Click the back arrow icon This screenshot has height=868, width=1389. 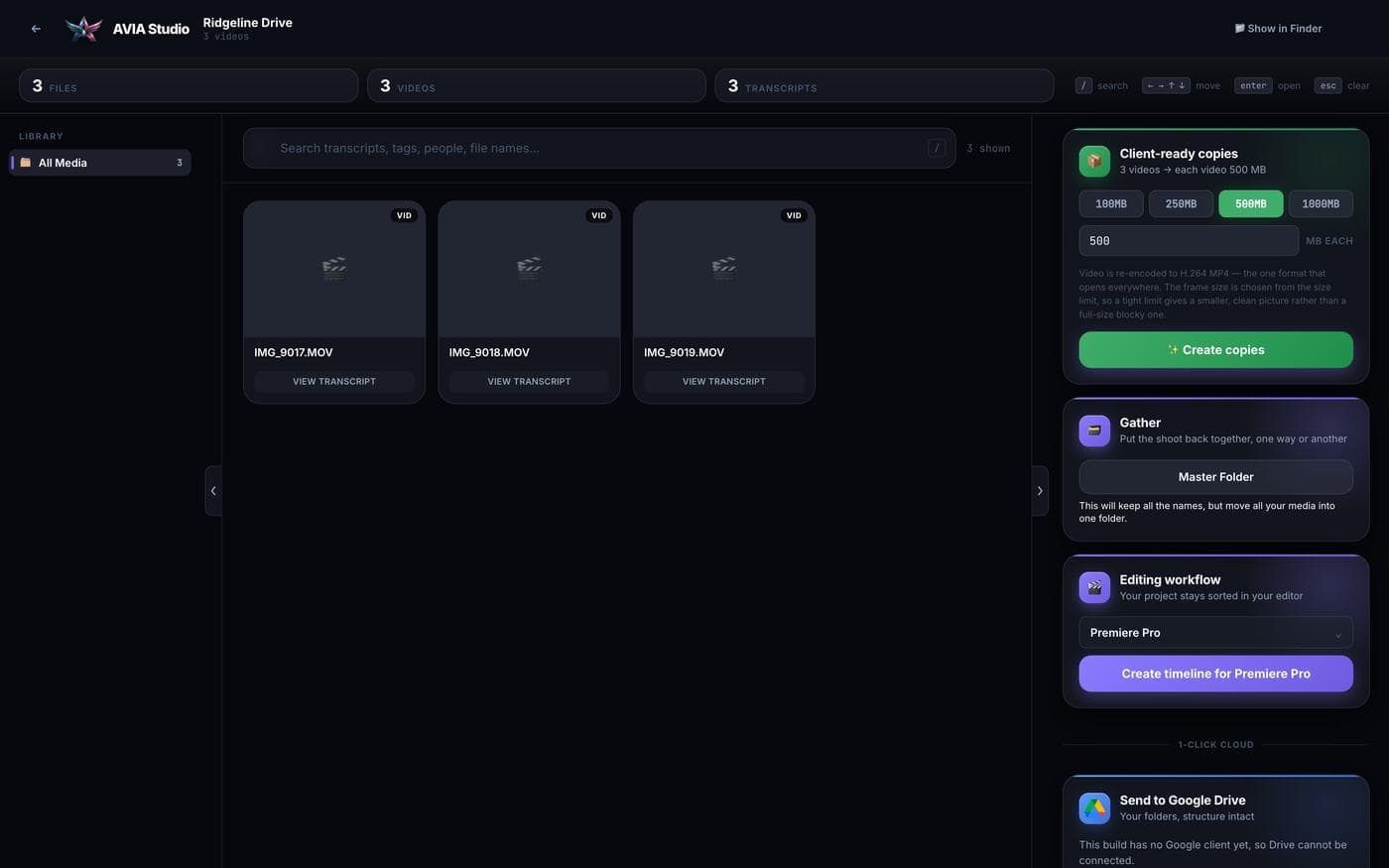36,29
